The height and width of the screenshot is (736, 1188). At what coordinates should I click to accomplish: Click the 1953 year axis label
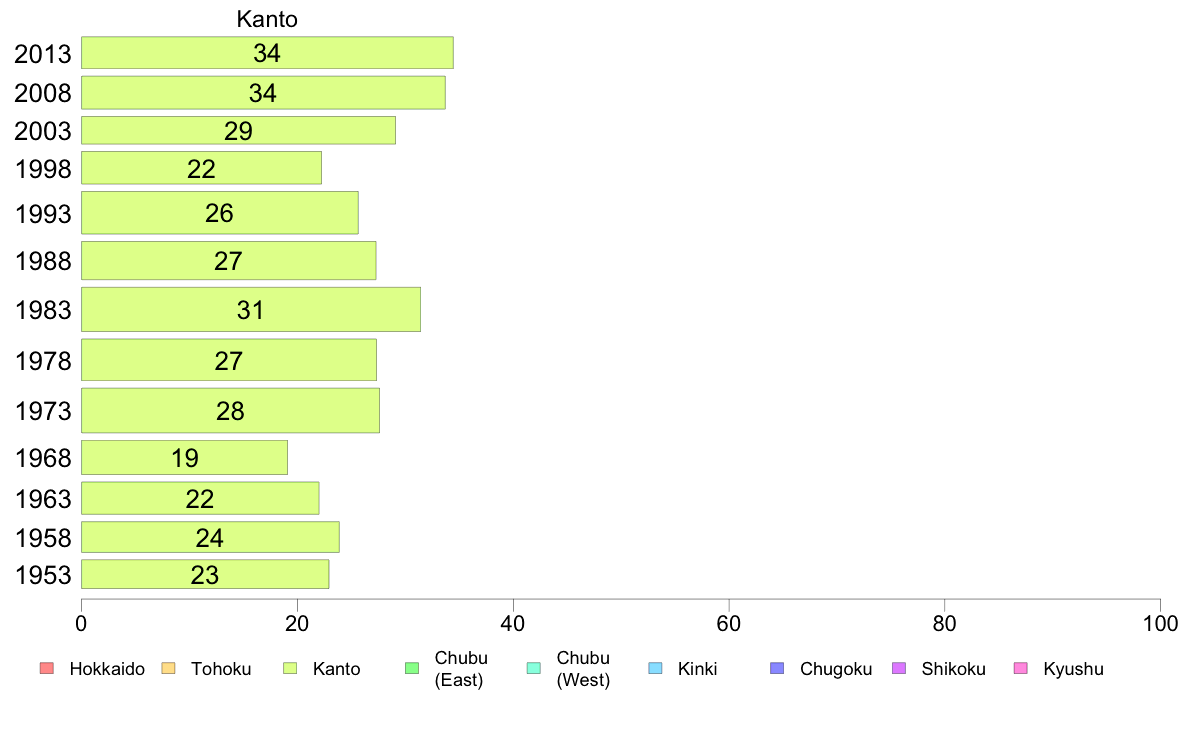(43, 575)
